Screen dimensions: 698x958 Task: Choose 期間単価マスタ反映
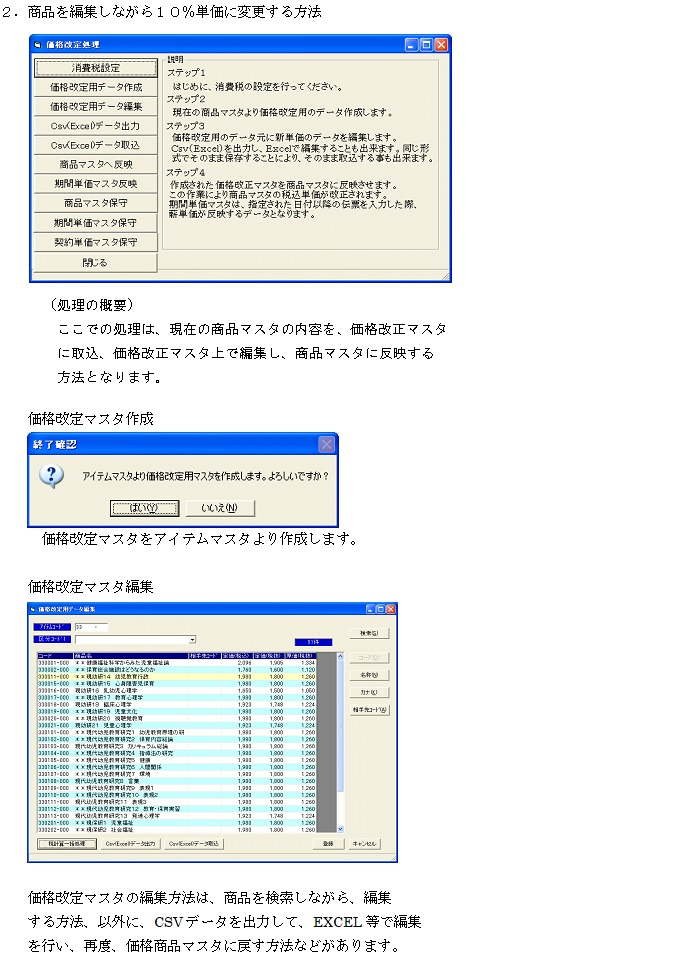[96, 184]
